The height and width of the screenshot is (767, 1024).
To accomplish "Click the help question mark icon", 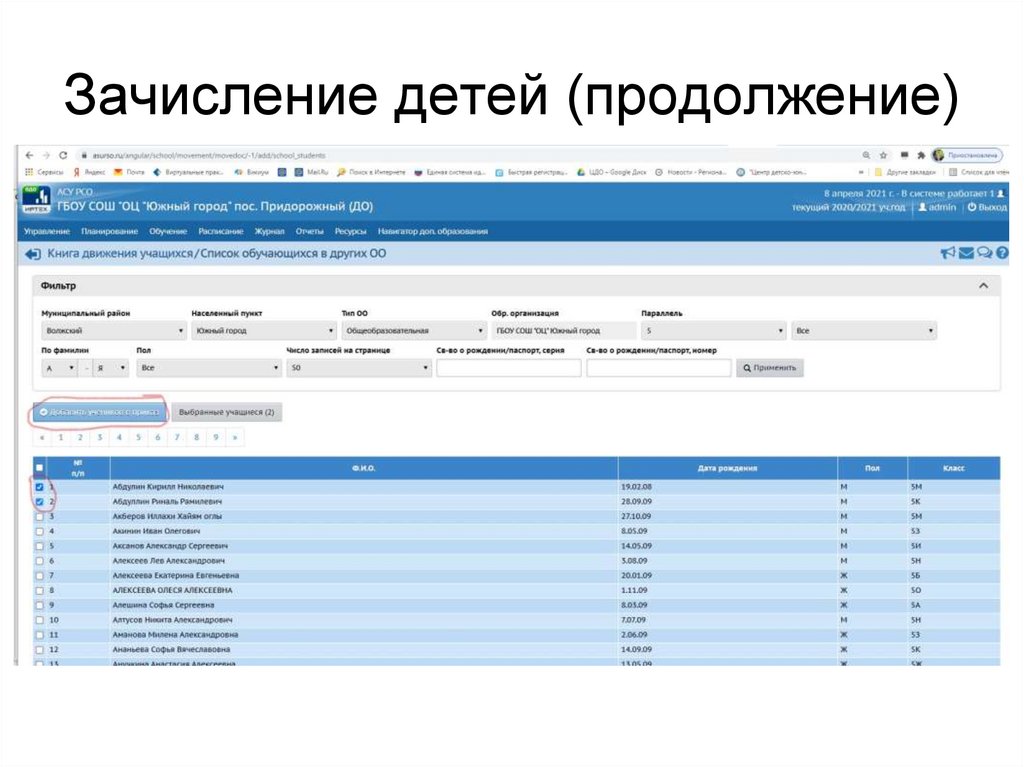I will (1002, 253).
